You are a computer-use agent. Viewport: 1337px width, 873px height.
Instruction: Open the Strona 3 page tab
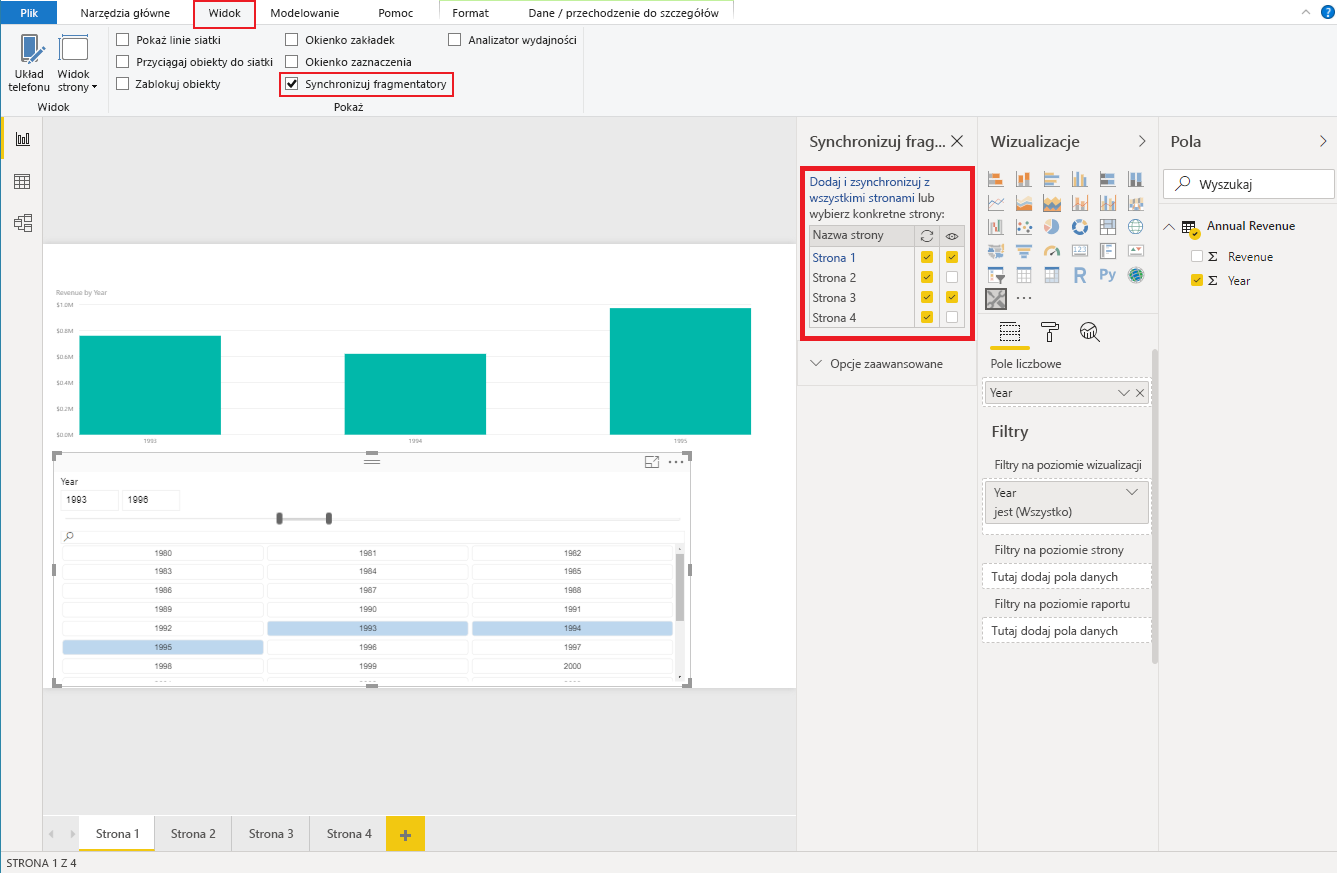(x=269, y=831)
